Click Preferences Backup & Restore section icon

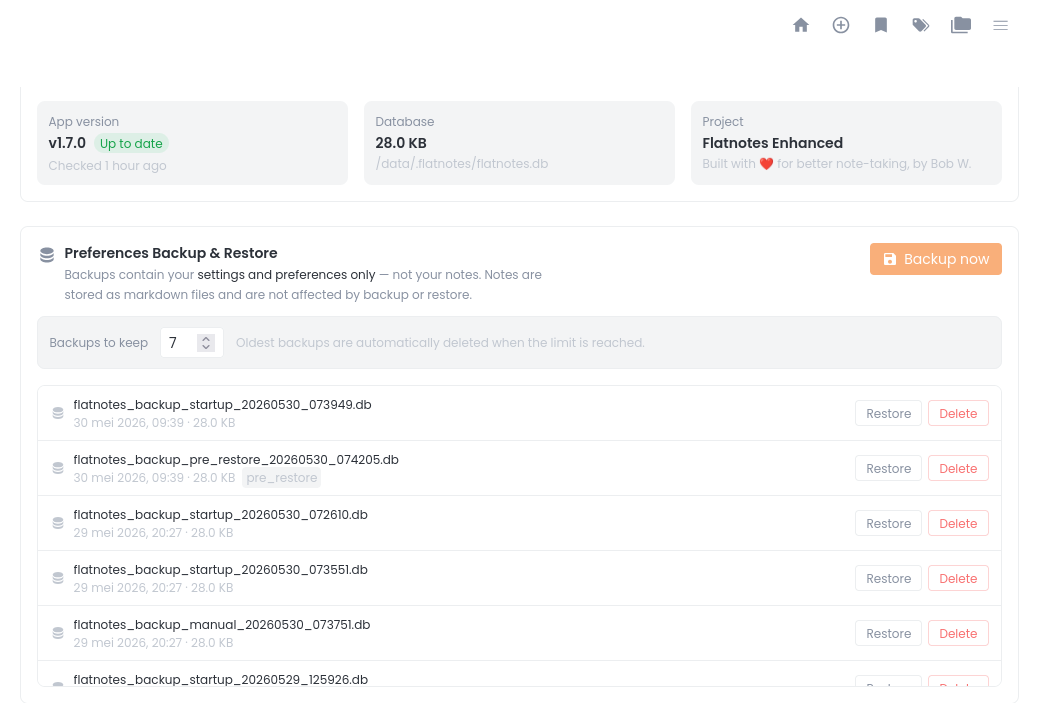pyautogui.click(x=47, y=255)
